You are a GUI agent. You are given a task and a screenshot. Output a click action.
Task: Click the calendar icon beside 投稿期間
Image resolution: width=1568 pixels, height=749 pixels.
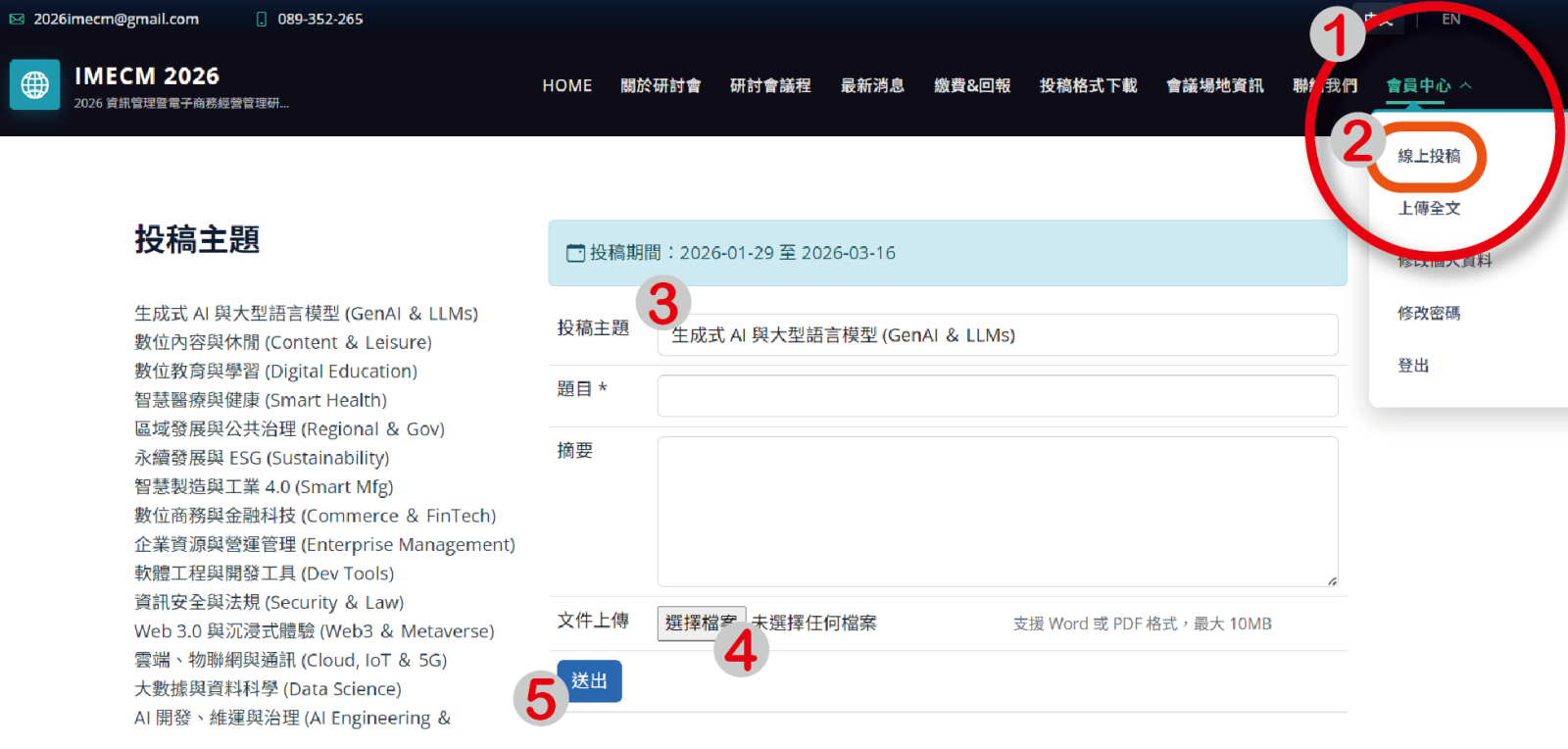575,253
